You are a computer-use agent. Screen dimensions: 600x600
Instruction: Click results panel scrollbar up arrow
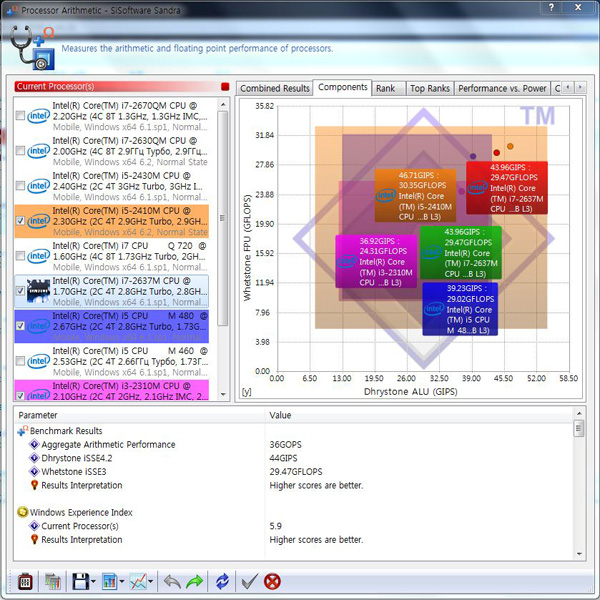579,413
